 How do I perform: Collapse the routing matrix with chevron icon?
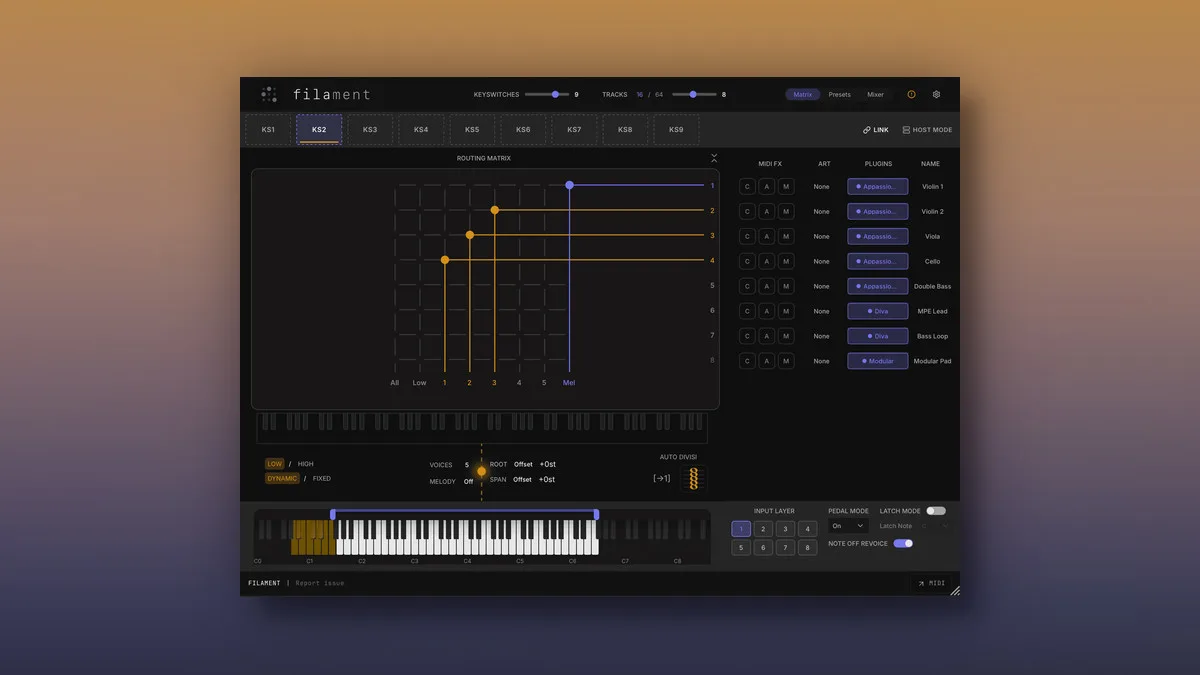(x=714, y=158)
